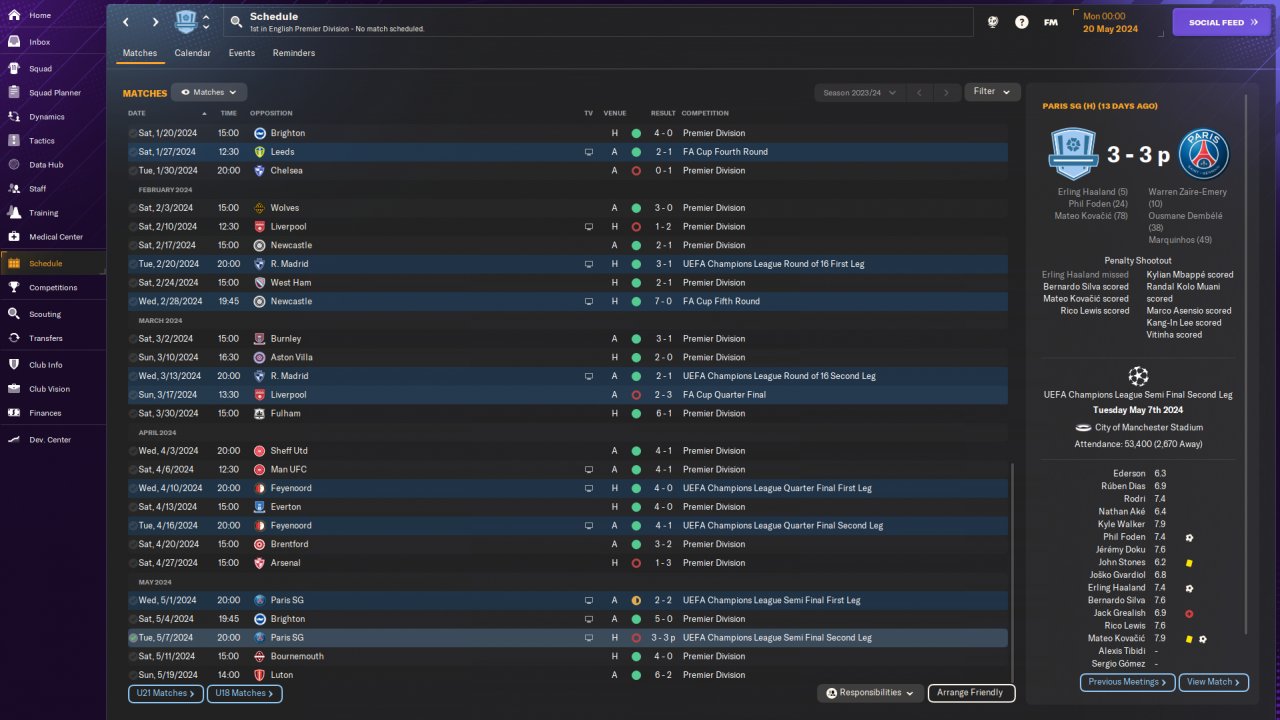Open the Transfers sidebar icon

(x=14, y=338)
